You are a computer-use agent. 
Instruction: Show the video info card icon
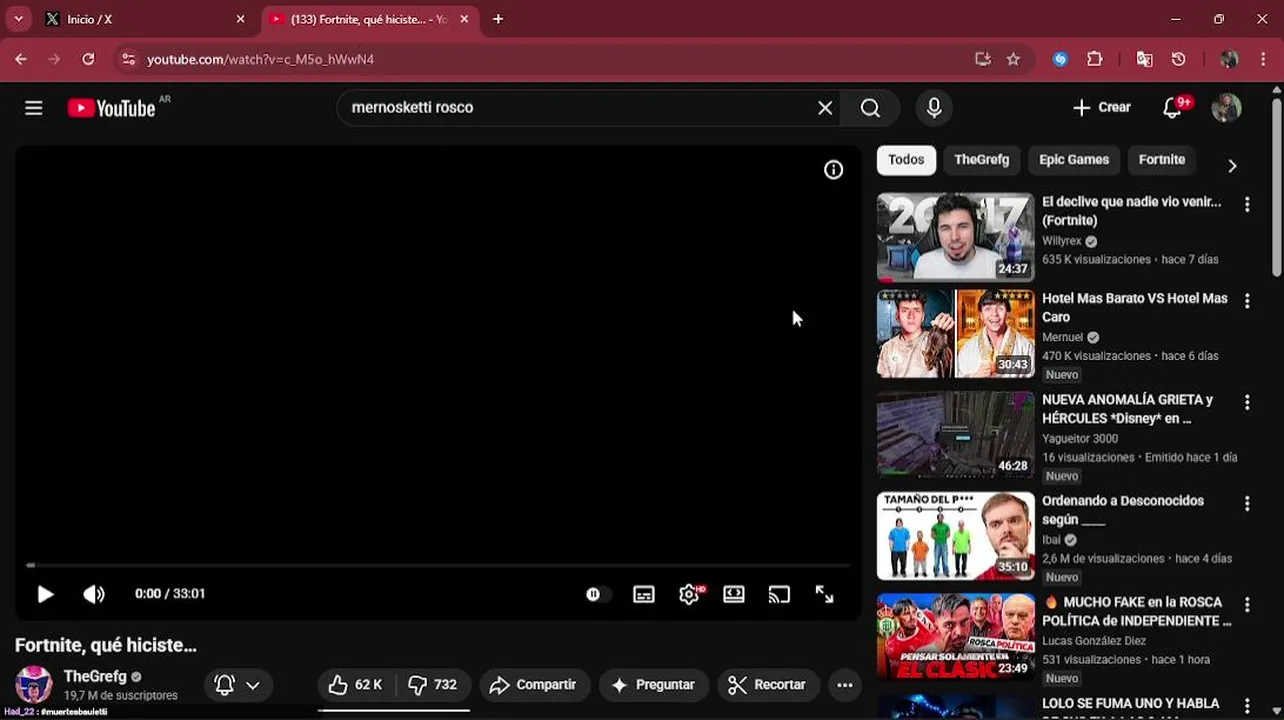[833, 170]
